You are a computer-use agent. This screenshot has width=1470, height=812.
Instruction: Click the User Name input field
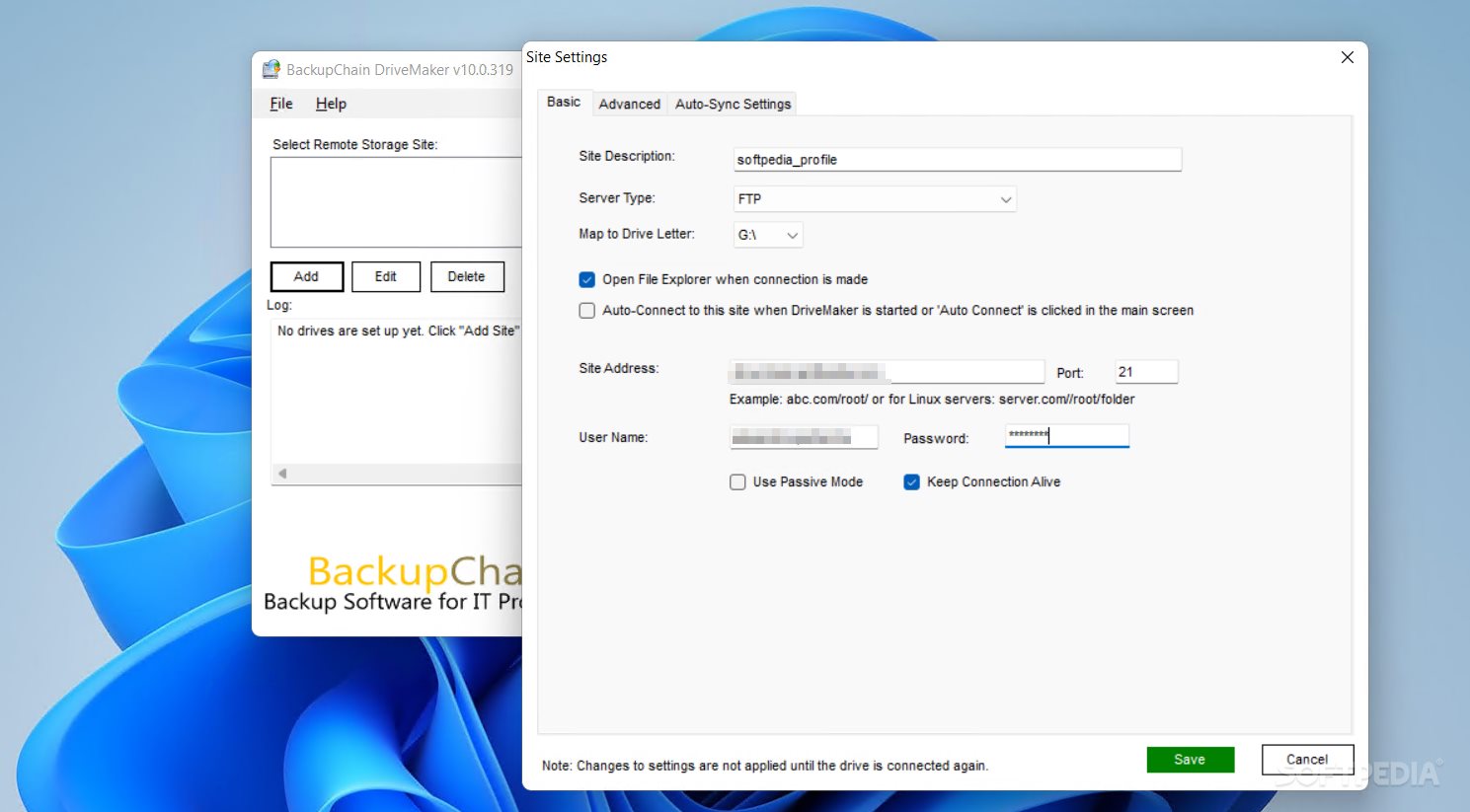[804, 437]
